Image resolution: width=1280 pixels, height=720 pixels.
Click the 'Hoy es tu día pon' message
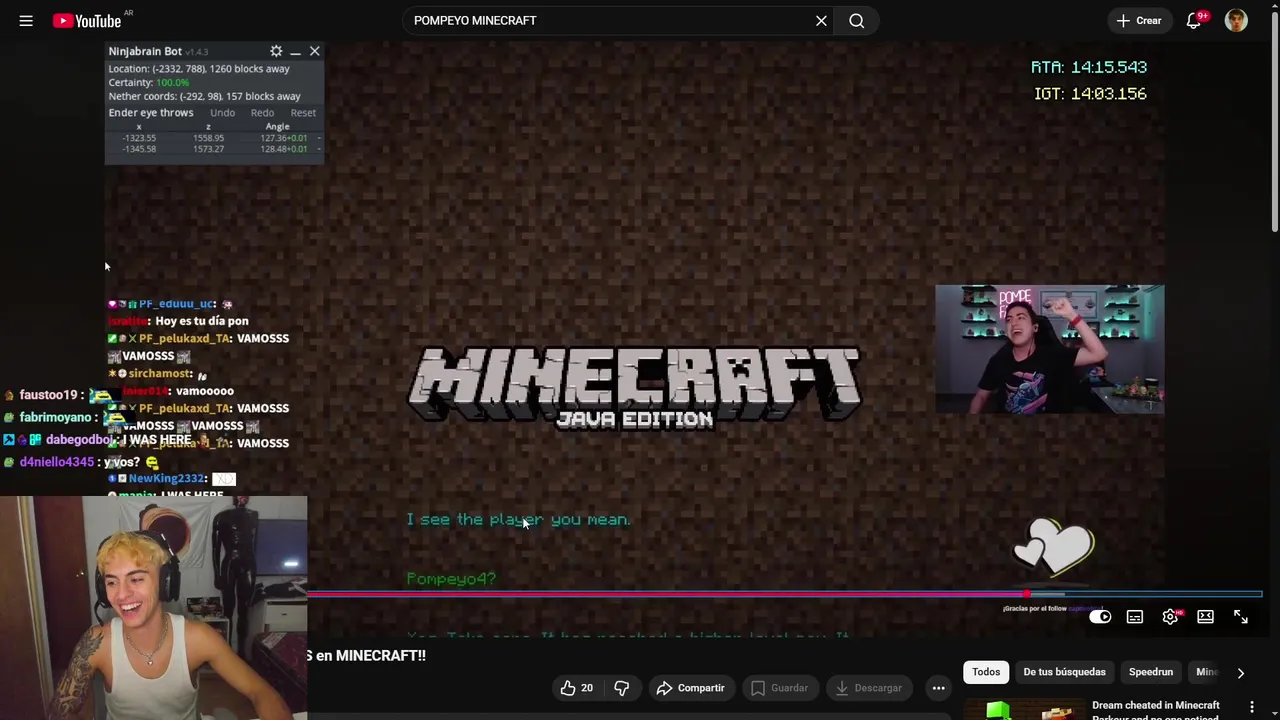click(202, 321)
